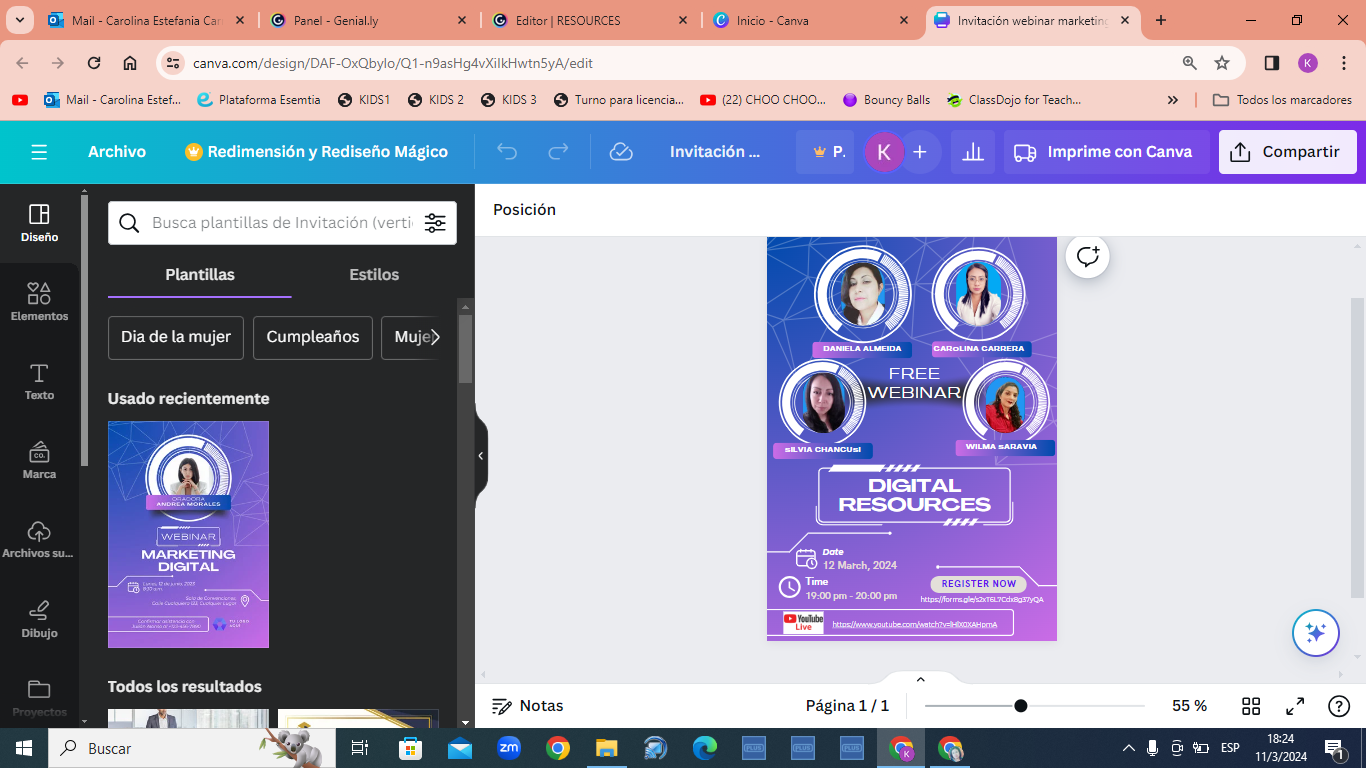This screenshot has width=1366, height=768.
Task: Open search filters with the sliders icon
Action: pyautogui.click(x=435, y=223)
